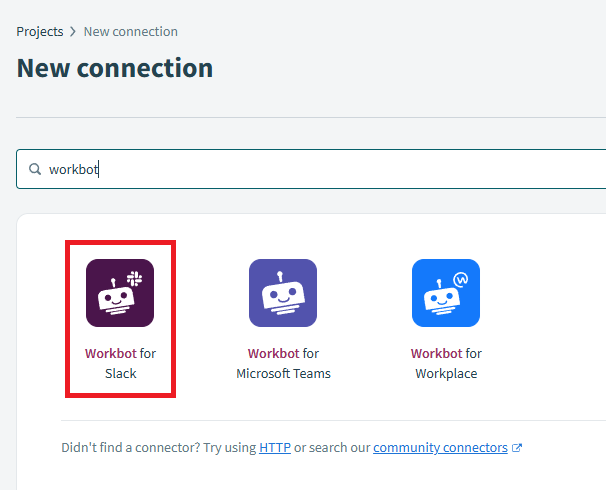Click the Workbot for Slack label

[121, 363]
